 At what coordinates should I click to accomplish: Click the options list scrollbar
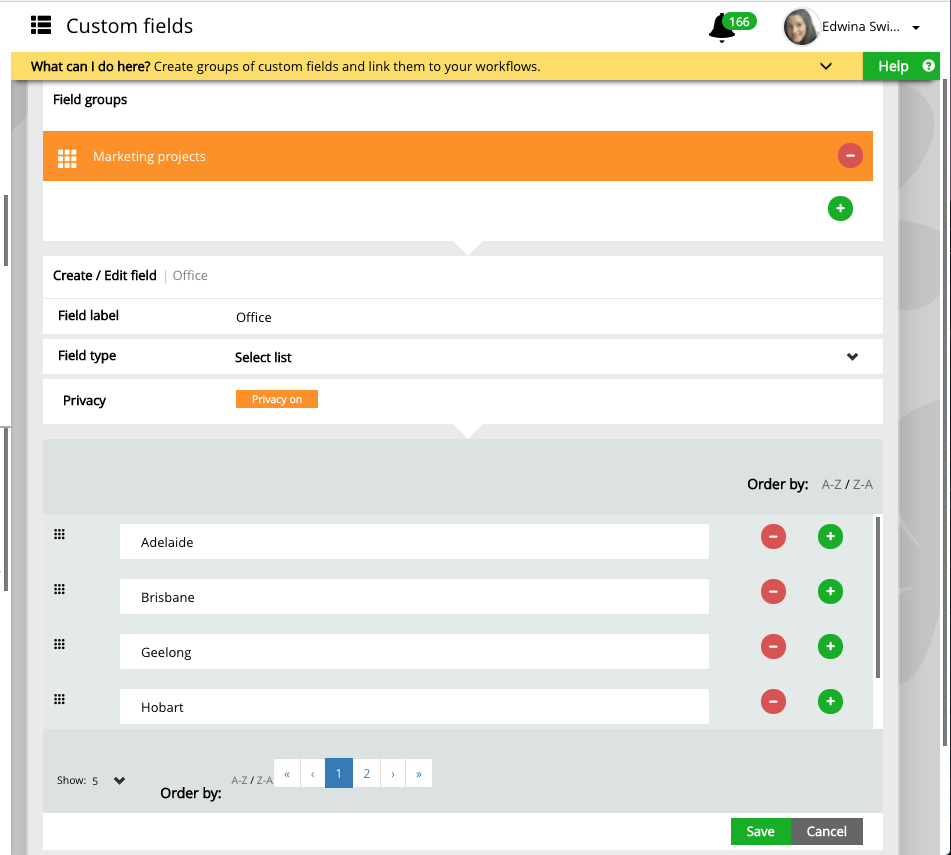(878, 597)
